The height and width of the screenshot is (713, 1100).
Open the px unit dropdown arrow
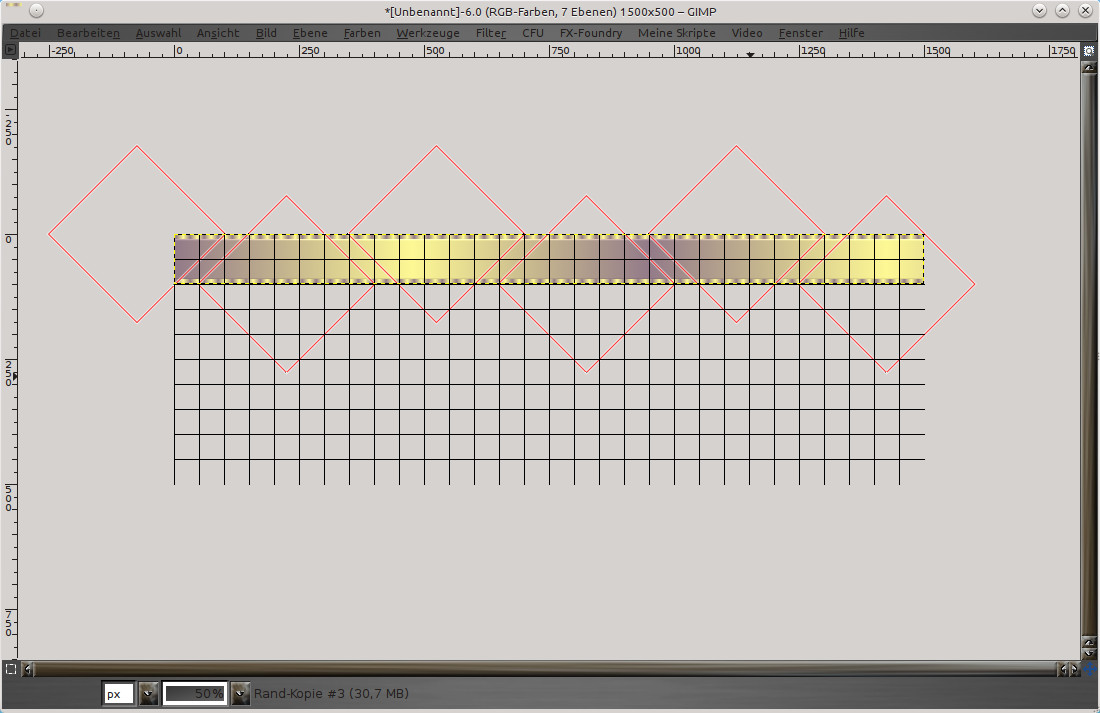click(x=148, y=693)
